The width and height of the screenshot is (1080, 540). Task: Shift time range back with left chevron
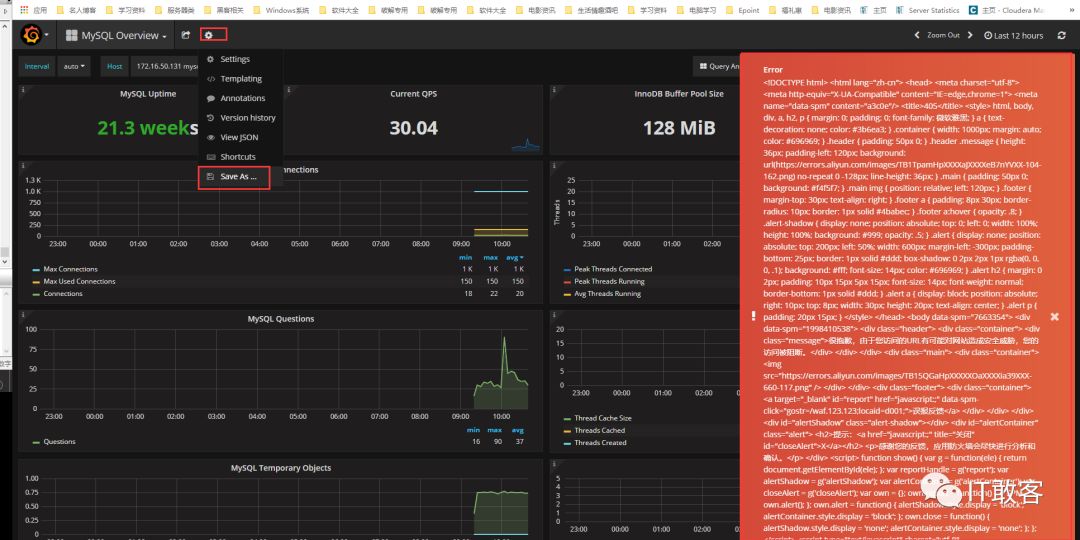[917, 35]
